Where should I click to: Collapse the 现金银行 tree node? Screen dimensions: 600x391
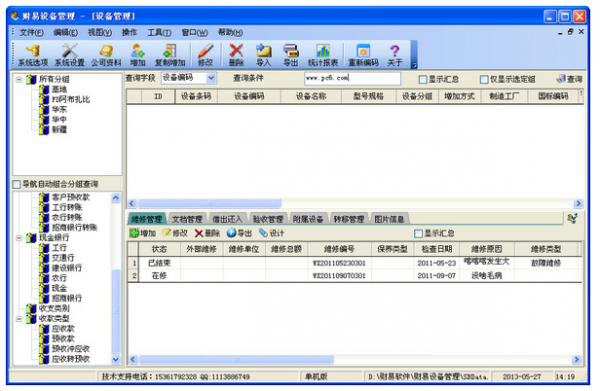(18, 238)
